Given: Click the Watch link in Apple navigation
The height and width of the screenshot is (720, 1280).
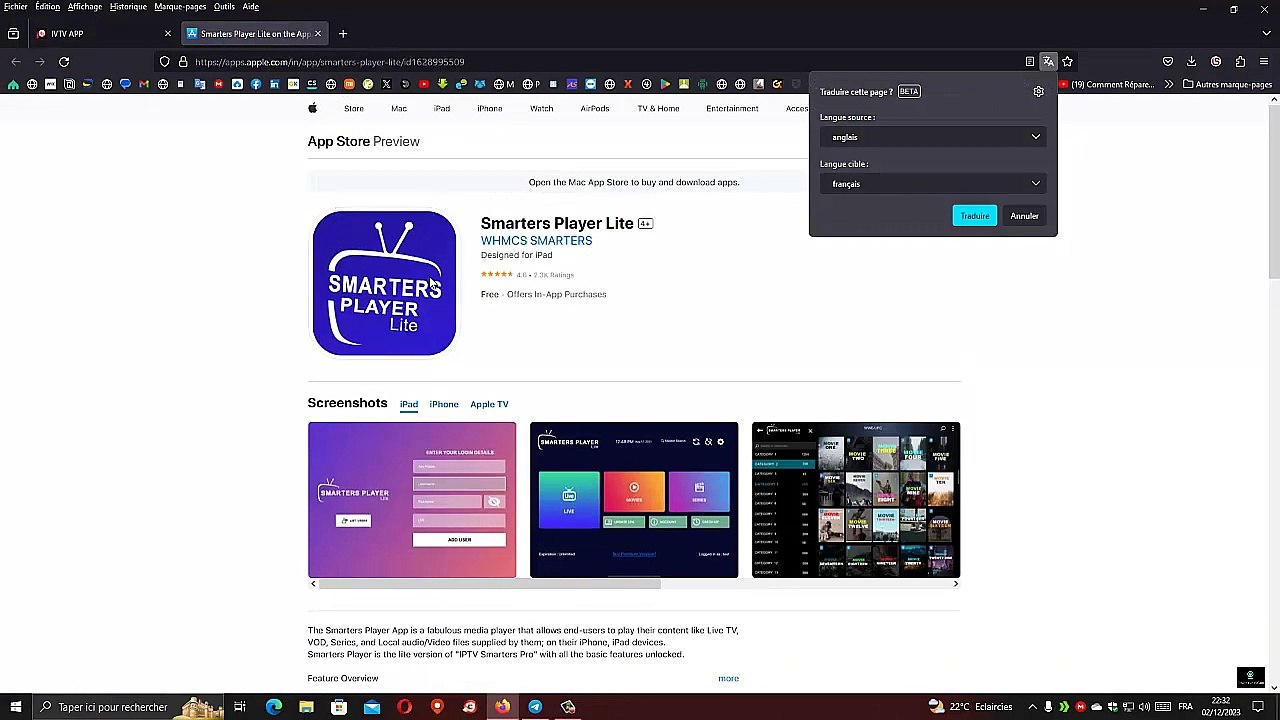Looking at the screenshot, I should coord(541,108).
